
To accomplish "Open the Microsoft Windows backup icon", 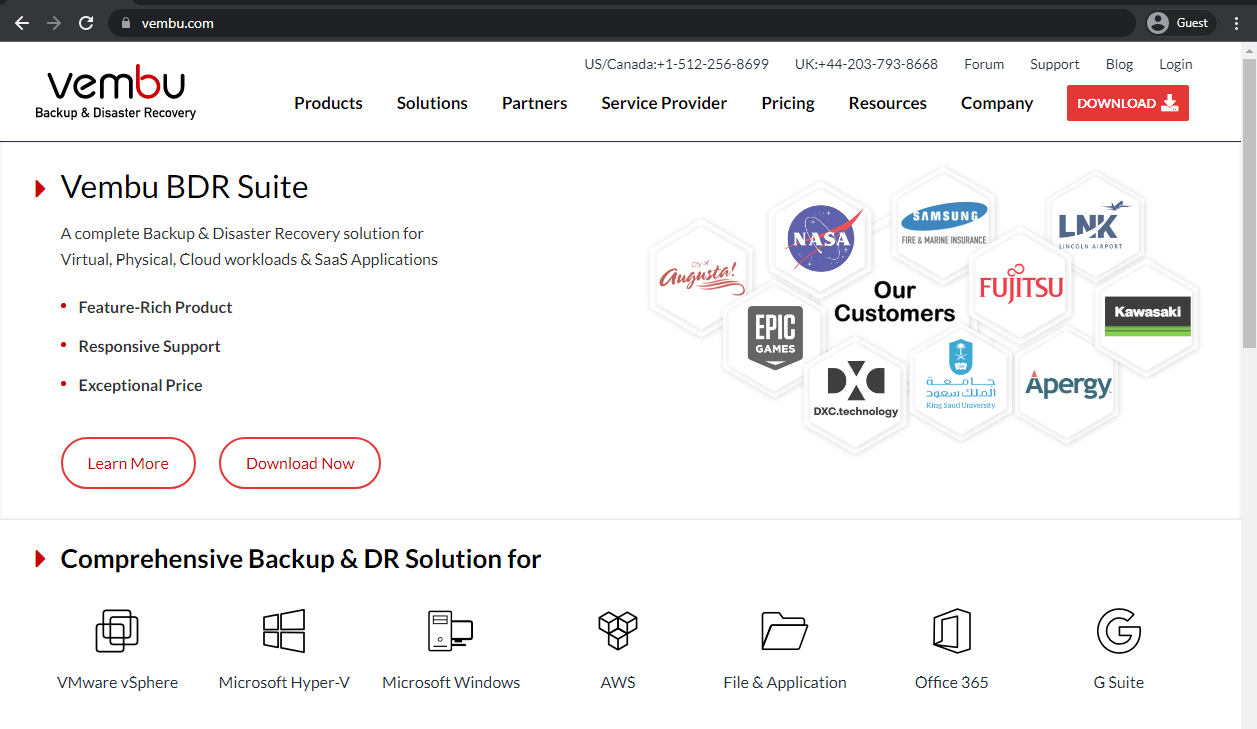I will (451, 631).
